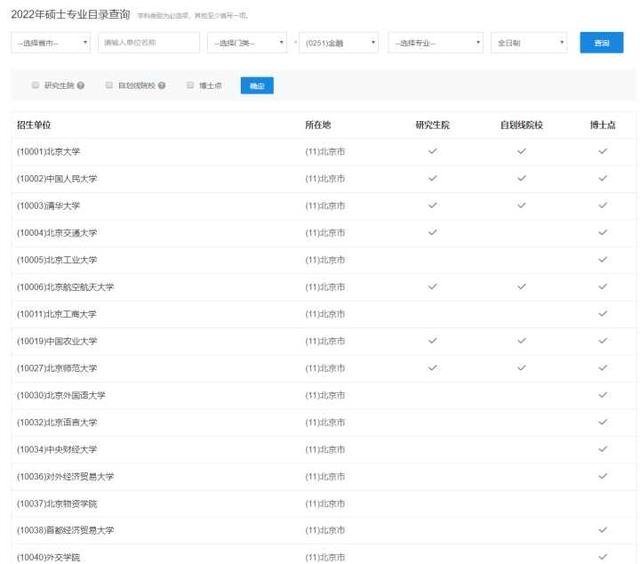Focus the 请输入单位名称 input field
The height and width of the screenshot is (564, 640).
149,42
